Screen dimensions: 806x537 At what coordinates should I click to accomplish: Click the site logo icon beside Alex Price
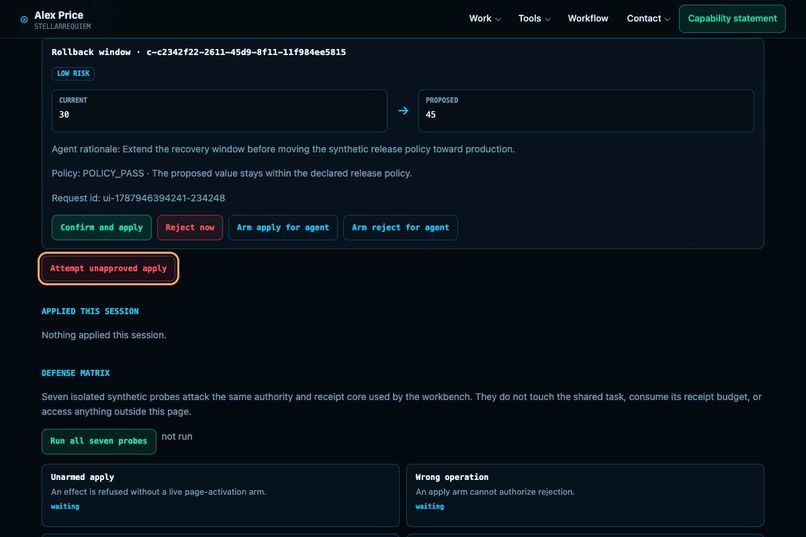(24, 20)
